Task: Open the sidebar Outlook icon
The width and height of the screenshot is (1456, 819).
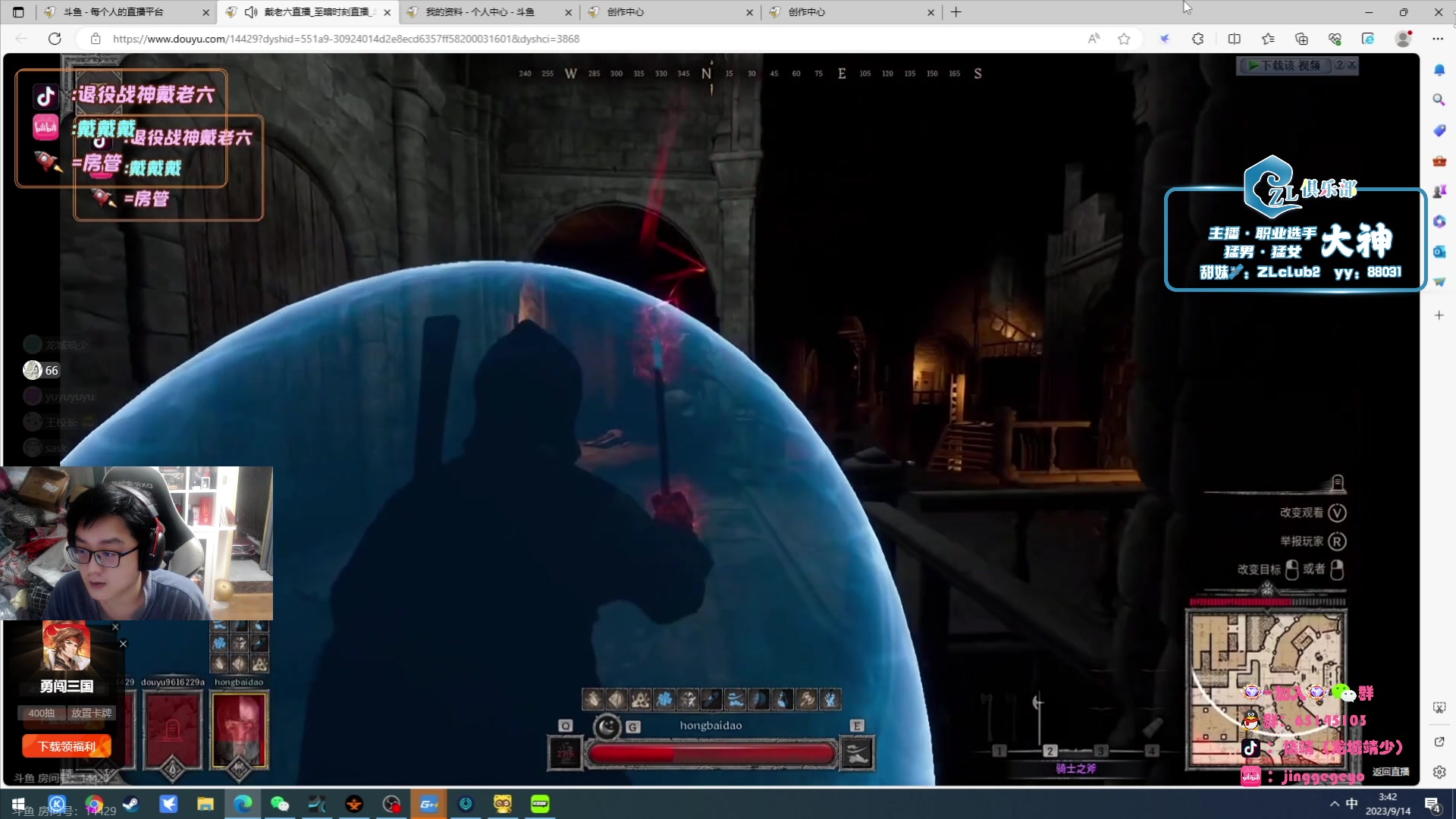Action: (x=1439, y=251)
